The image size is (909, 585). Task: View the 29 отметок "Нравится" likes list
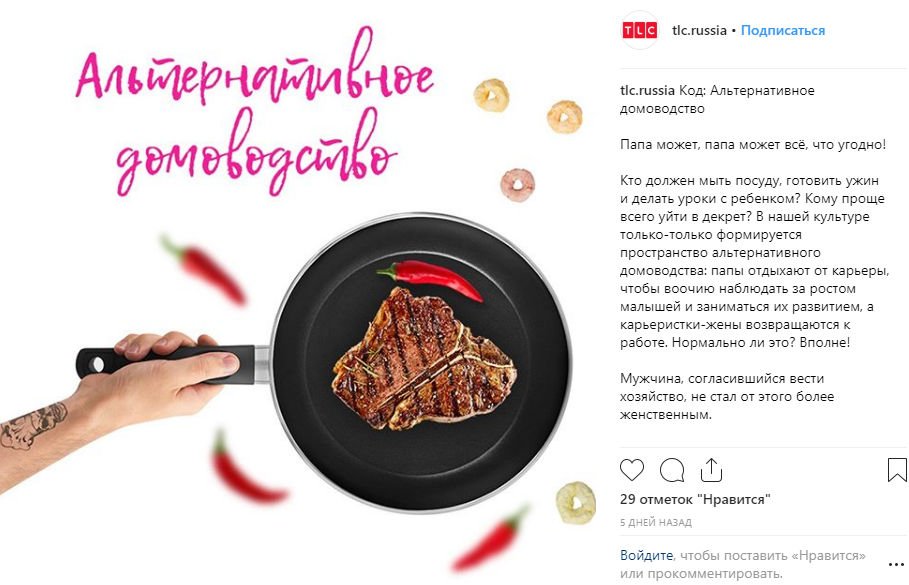point(695,499)
